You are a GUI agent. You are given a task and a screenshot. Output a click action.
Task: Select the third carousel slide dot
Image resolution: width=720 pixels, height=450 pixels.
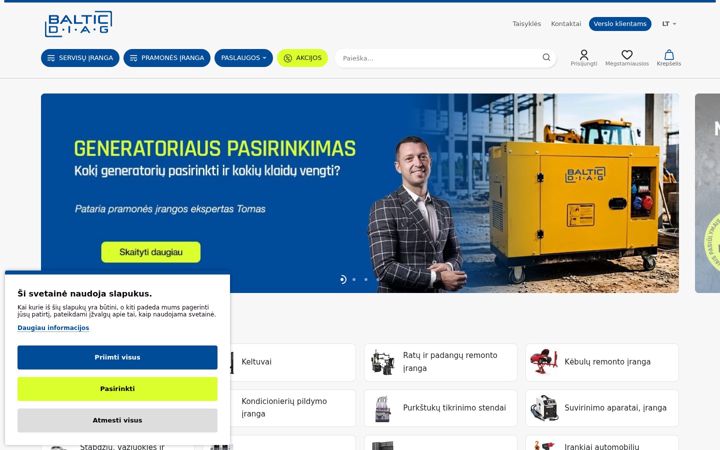pyautogui.click(x=366, y=279)
